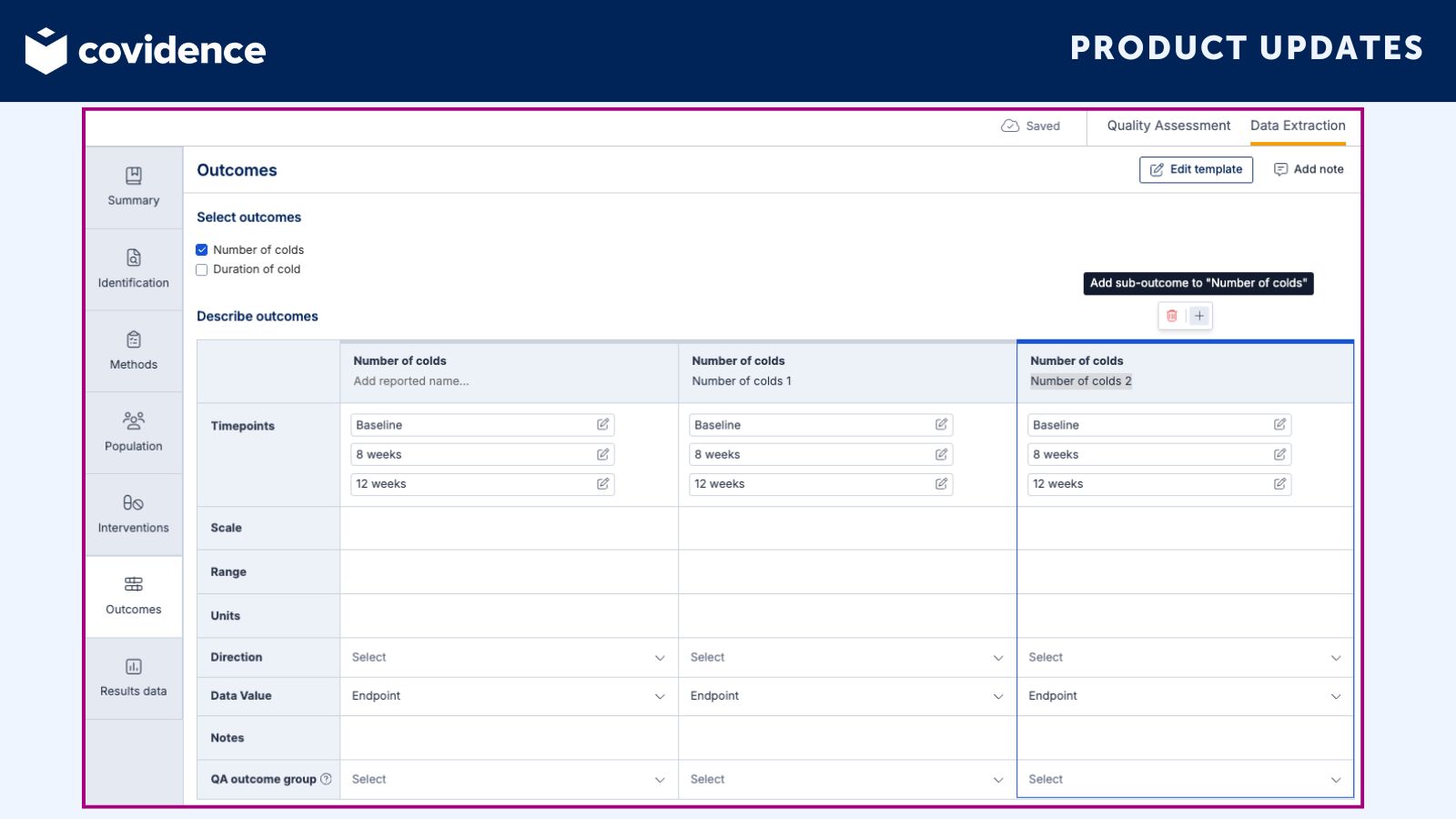Viewport: 1456px width, 819px height.
Task: Edit 12 weeks timepoint for Number of colds 2
Action: tap(1279, 484)
